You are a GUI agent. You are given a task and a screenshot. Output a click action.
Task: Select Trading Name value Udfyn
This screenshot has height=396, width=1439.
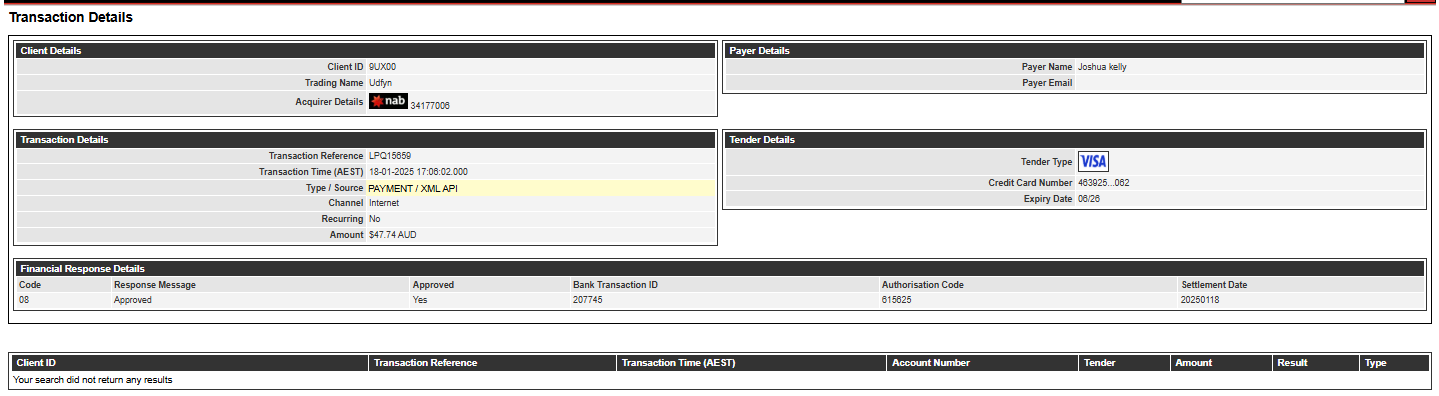click(x=381, y=83)
